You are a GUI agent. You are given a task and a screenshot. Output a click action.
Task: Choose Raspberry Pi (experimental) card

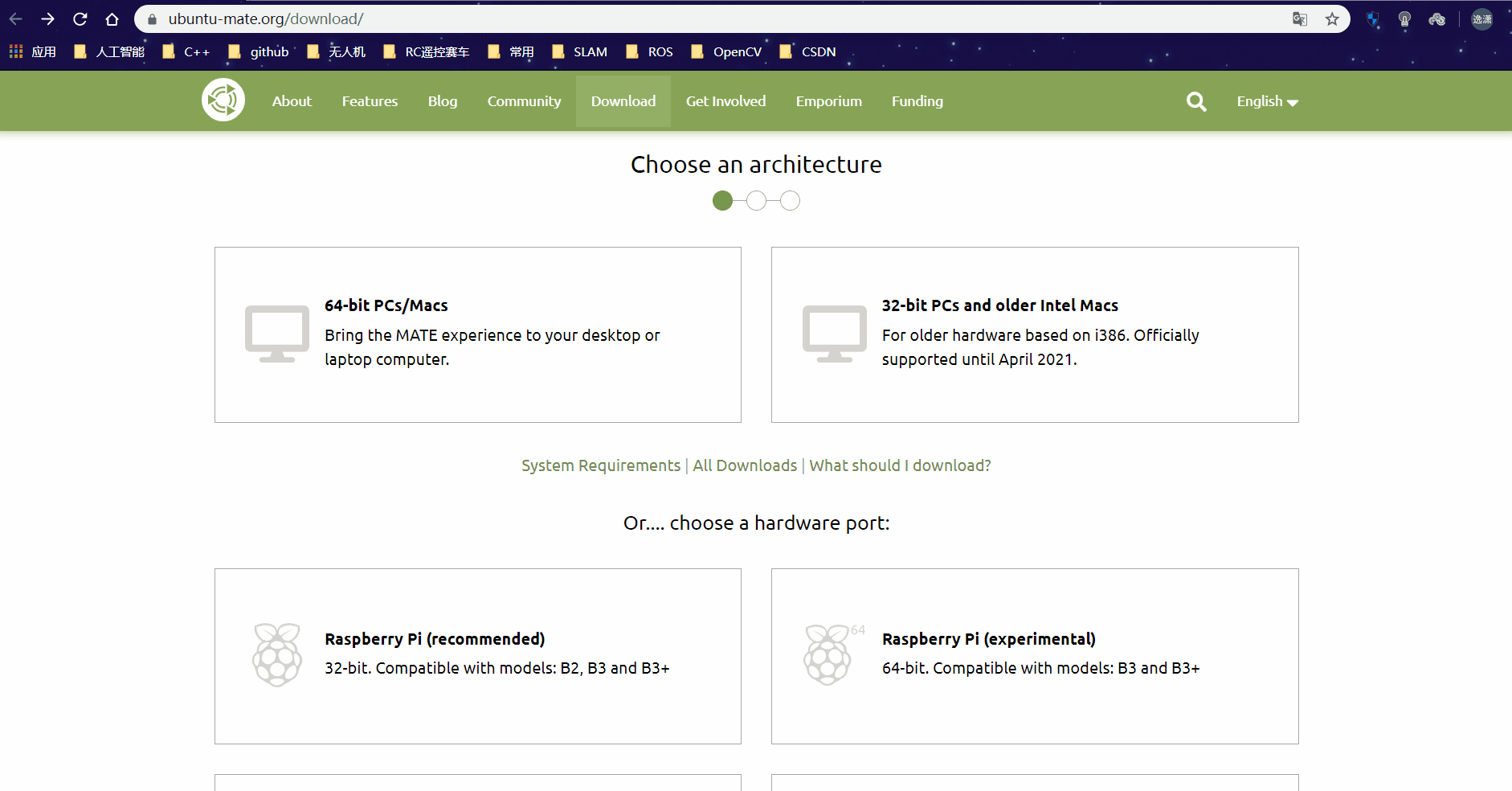click(x=1035, y=656)
